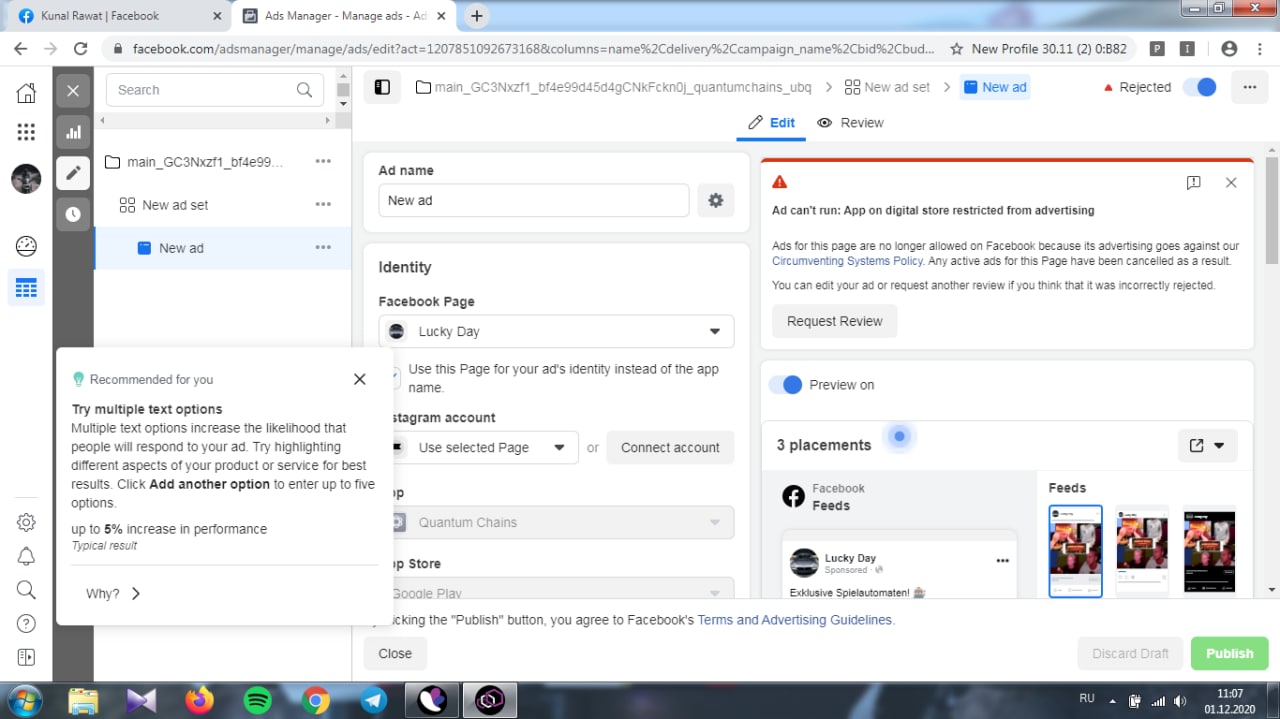This screenshot has width=1280, height=719.
Task: Close the editing pane with the X icon
Action: pos(73,90)
